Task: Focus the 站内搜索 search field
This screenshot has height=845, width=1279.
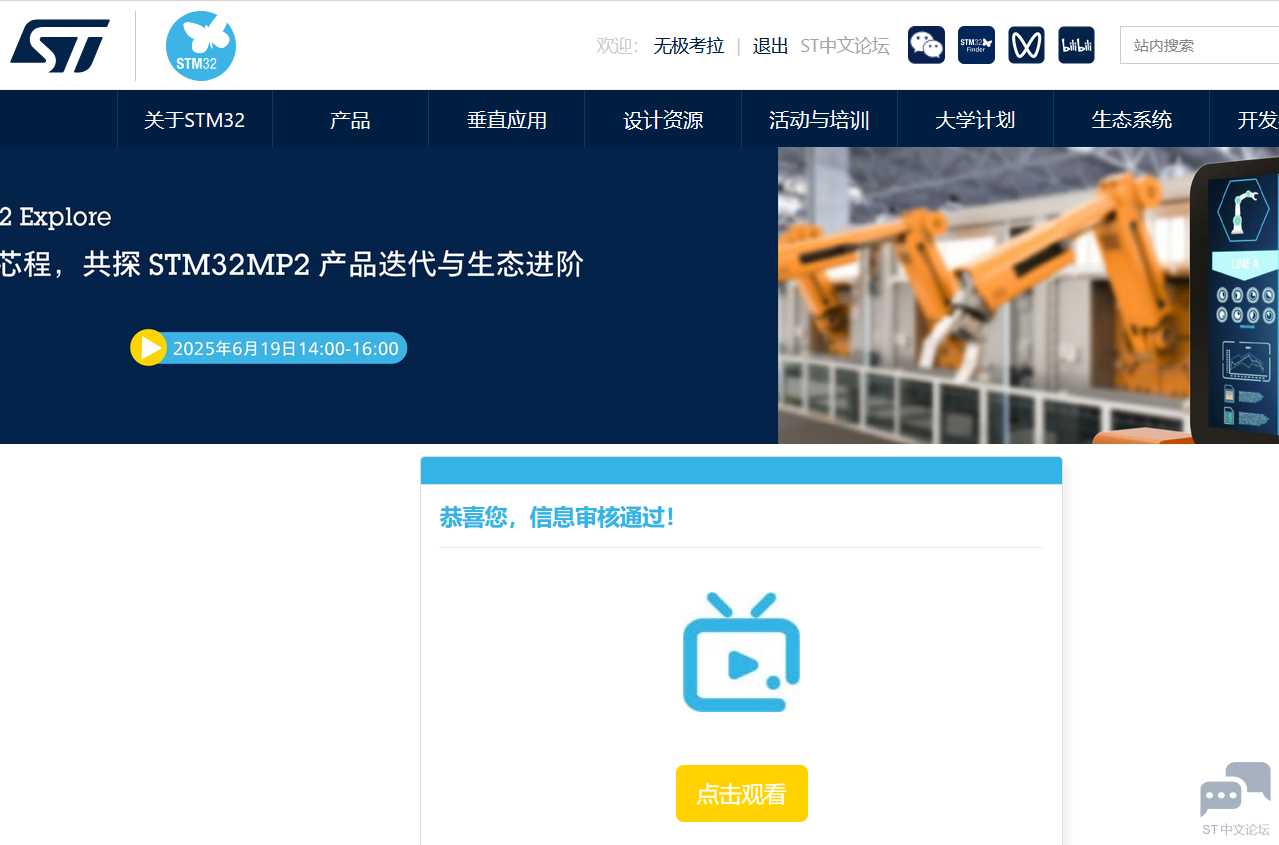Action: coord(1199,45)
